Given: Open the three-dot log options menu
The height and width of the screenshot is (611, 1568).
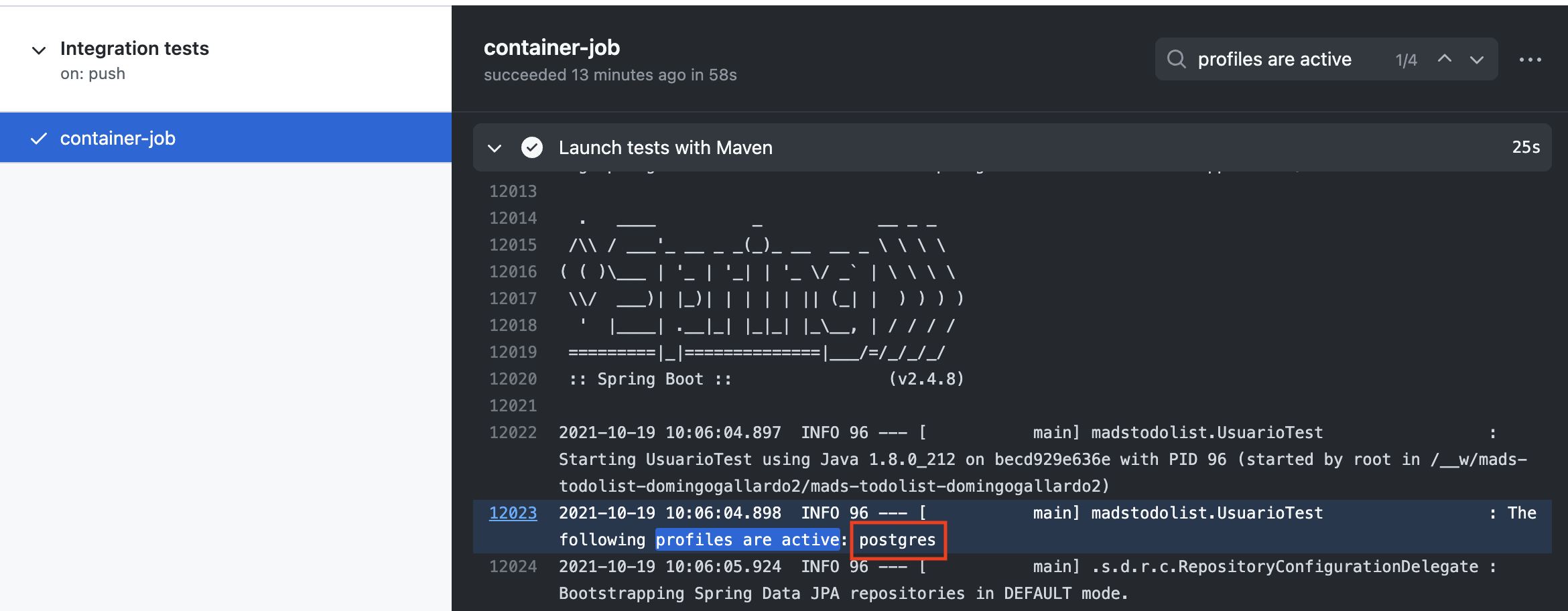Looking at the screenshot, I should click(1530, 60).
